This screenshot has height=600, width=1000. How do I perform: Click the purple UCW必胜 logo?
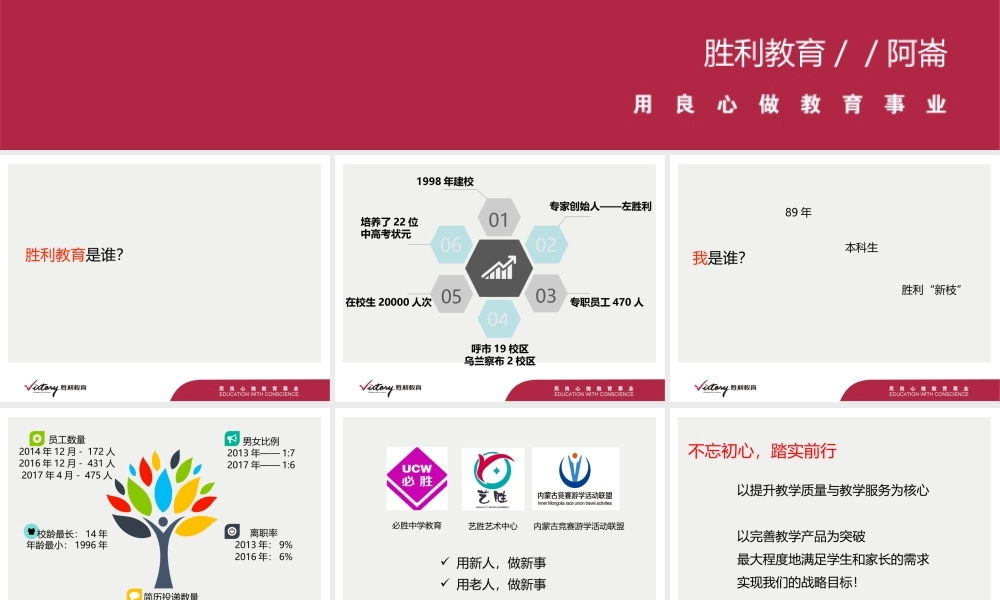pyautogui.click(x=417, y=478)
